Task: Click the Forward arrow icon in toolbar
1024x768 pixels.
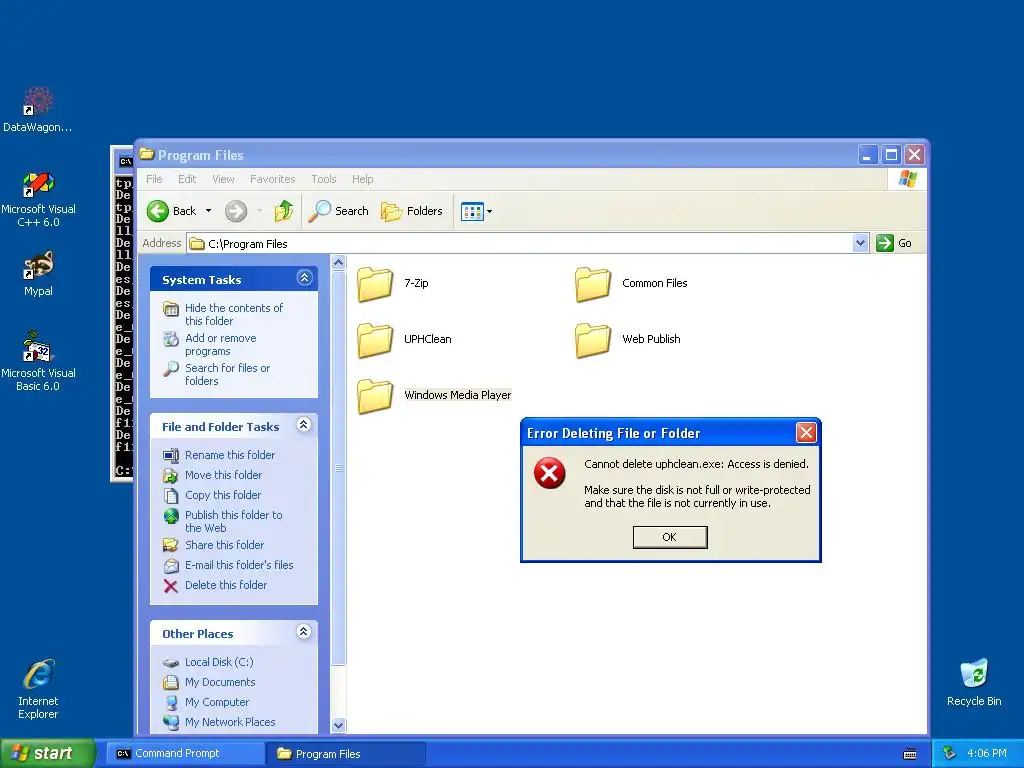Action: pyautogui.click(x=236, y=211)
